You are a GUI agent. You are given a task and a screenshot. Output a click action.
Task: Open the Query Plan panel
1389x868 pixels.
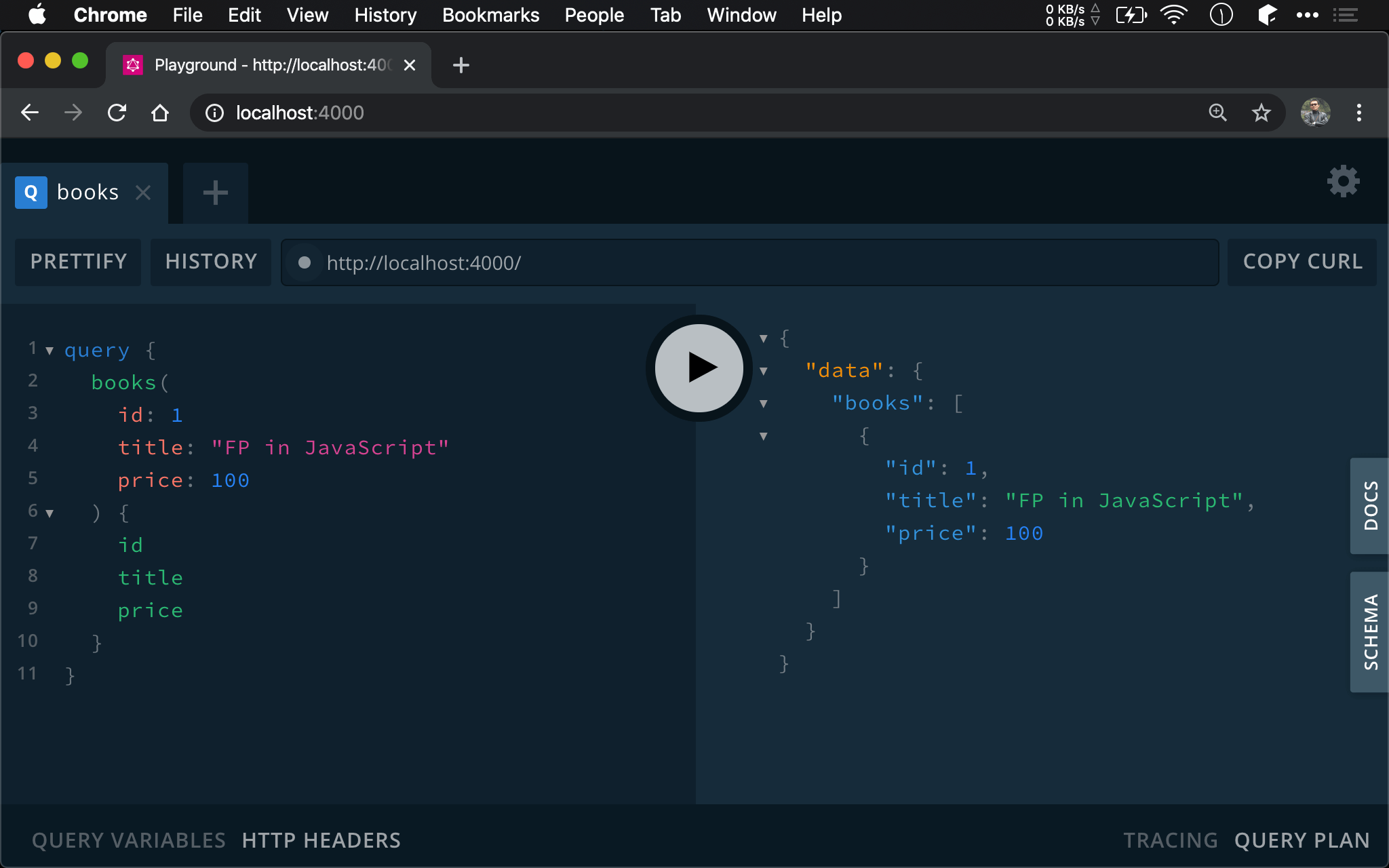click(1302, 840)
